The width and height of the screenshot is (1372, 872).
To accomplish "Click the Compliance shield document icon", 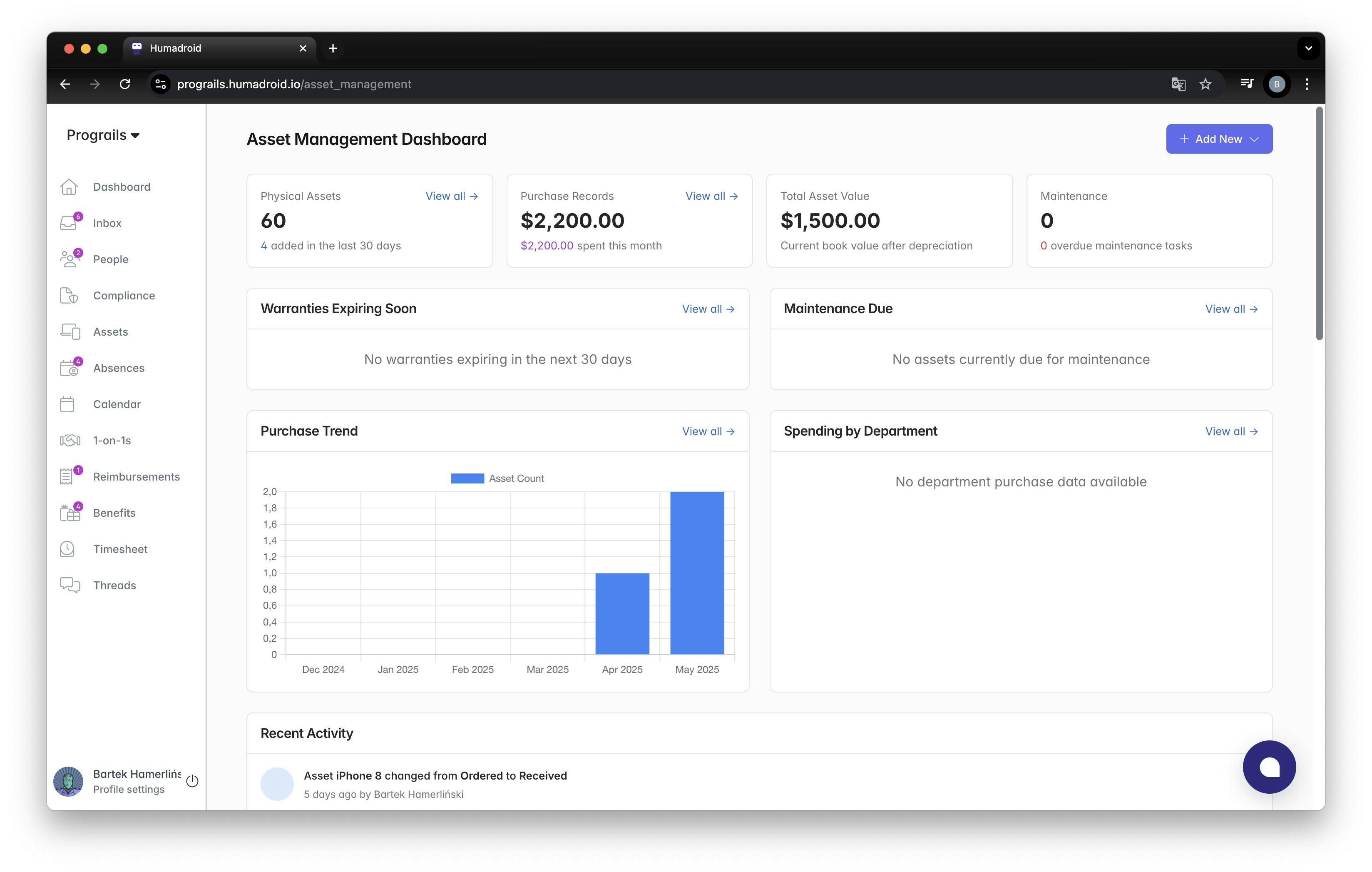I will tap(68, 295).
